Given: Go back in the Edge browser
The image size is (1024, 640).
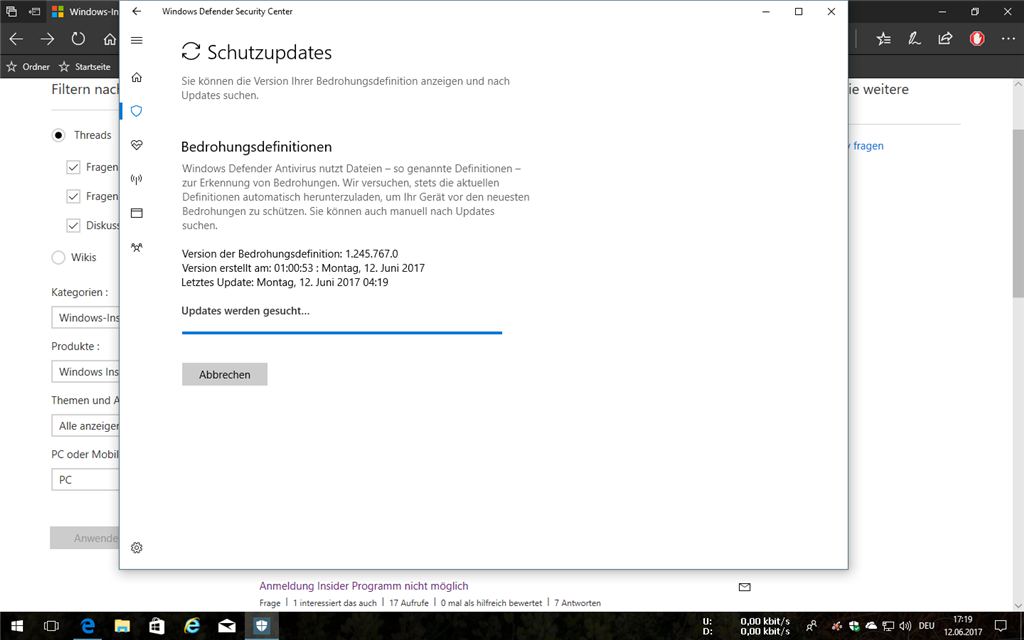Looking at the screenshot, I should pos(16,39).
